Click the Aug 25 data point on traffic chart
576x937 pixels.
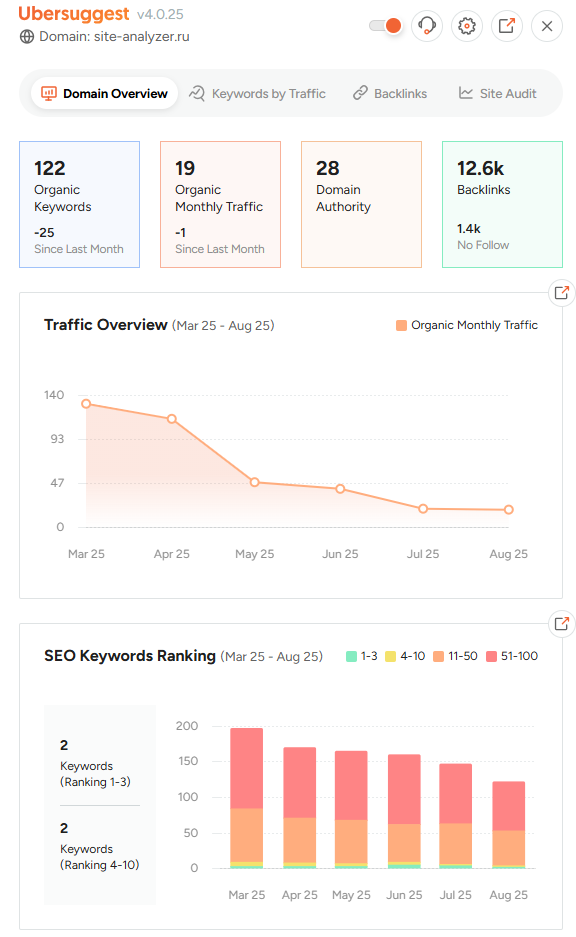click(x=508, y=509)
